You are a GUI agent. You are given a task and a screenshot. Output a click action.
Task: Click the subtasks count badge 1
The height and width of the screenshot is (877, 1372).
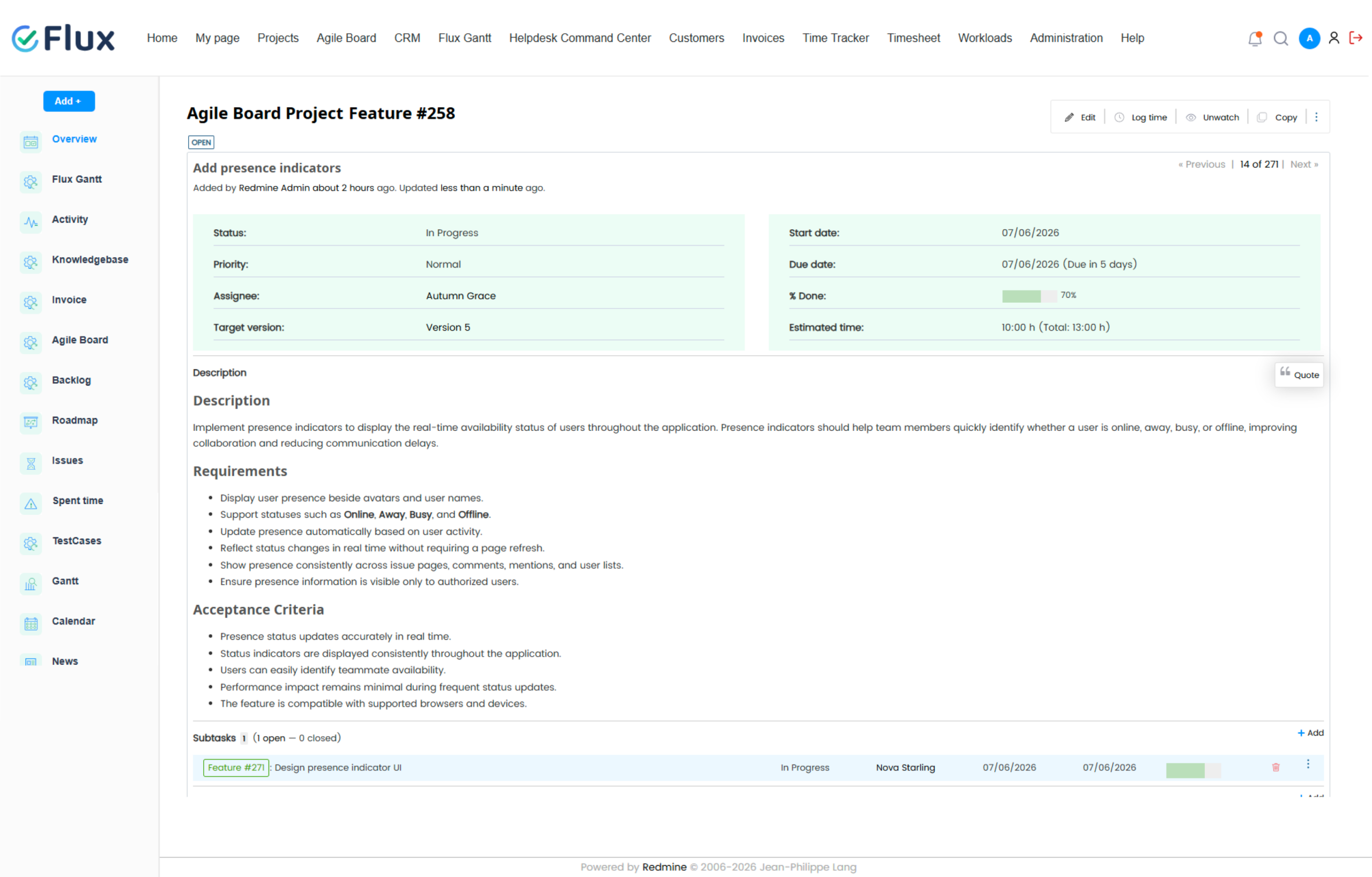244,738
